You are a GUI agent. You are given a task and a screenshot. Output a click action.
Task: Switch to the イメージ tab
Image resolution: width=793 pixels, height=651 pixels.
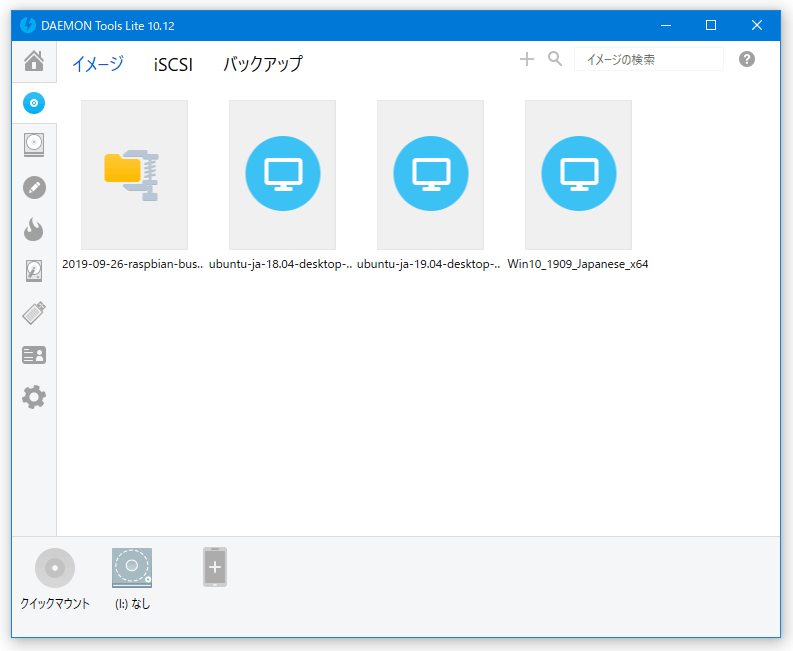coord(98,64)
